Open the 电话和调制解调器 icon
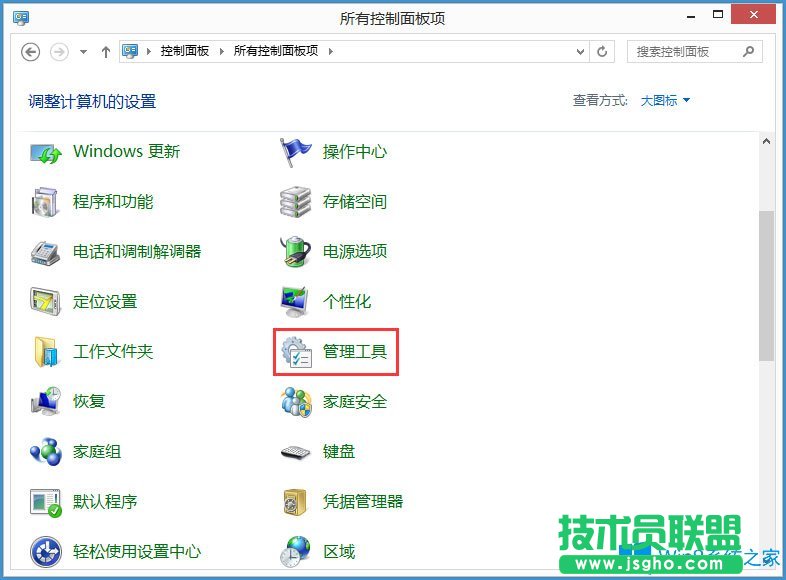Viewport: 786px width, 580px height. tap(45, 252)
